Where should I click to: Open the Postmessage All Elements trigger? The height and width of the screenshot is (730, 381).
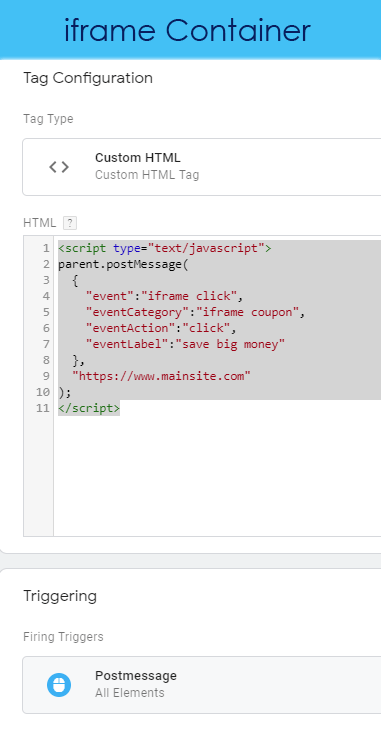202,685
